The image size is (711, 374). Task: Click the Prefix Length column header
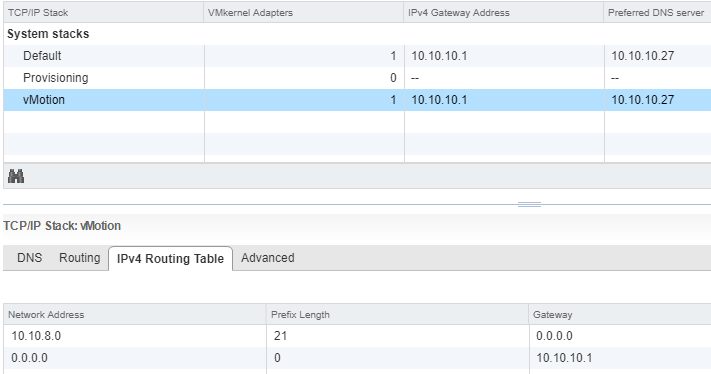397,315
